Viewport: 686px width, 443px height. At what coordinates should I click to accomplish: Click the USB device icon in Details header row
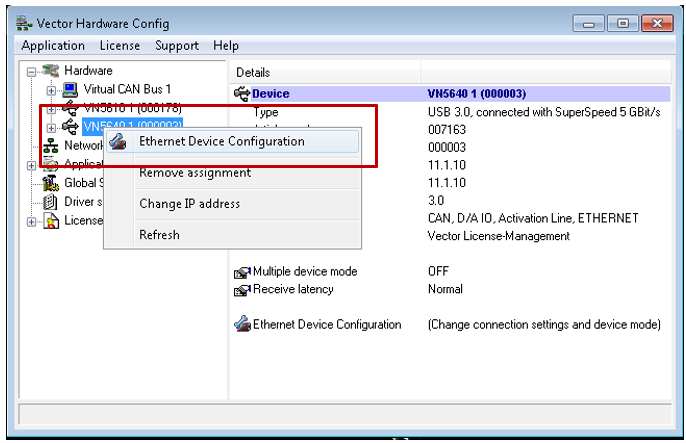pyautogui.click(x=242, y=94)
